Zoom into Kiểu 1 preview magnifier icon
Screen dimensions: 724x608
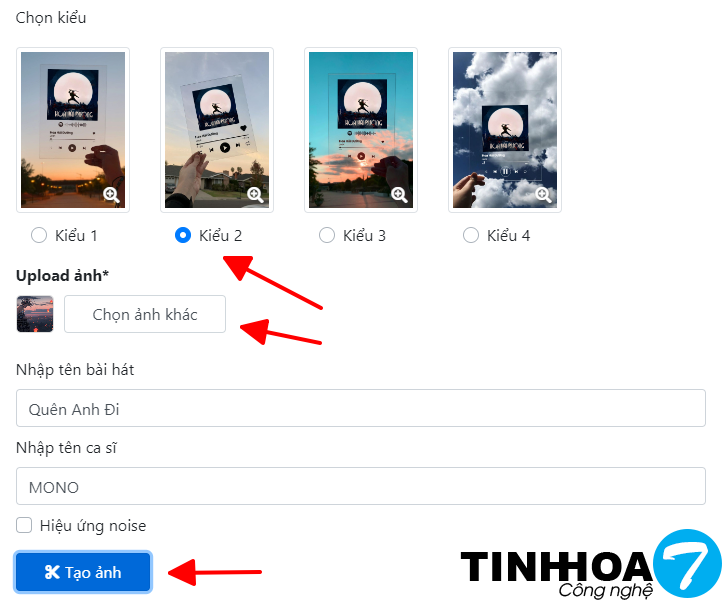click(111, 195)
